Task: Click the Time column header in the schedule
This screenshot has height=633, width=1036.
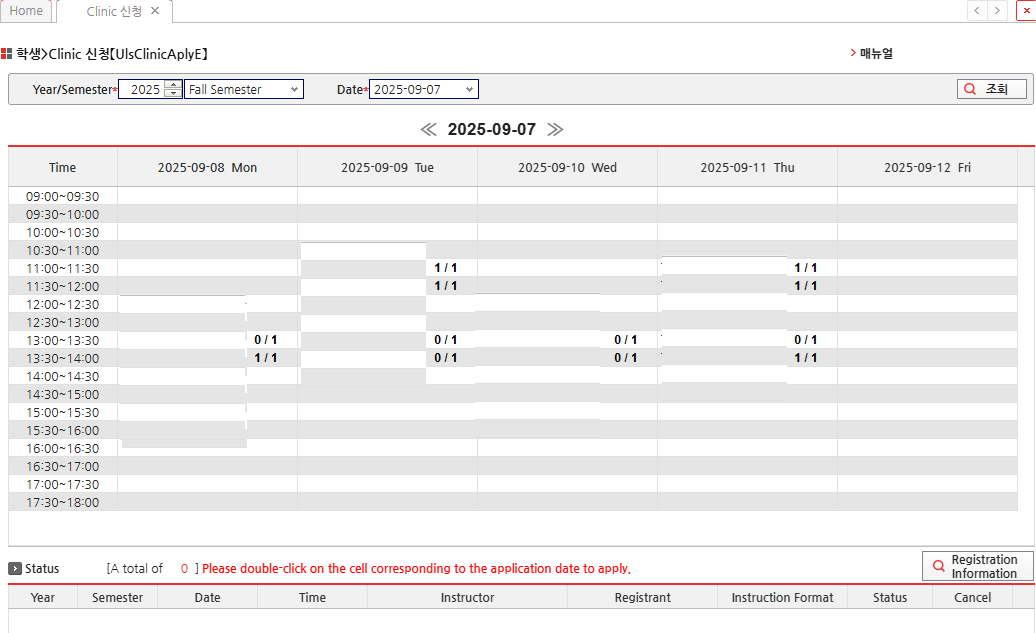Action: point(63,168)
